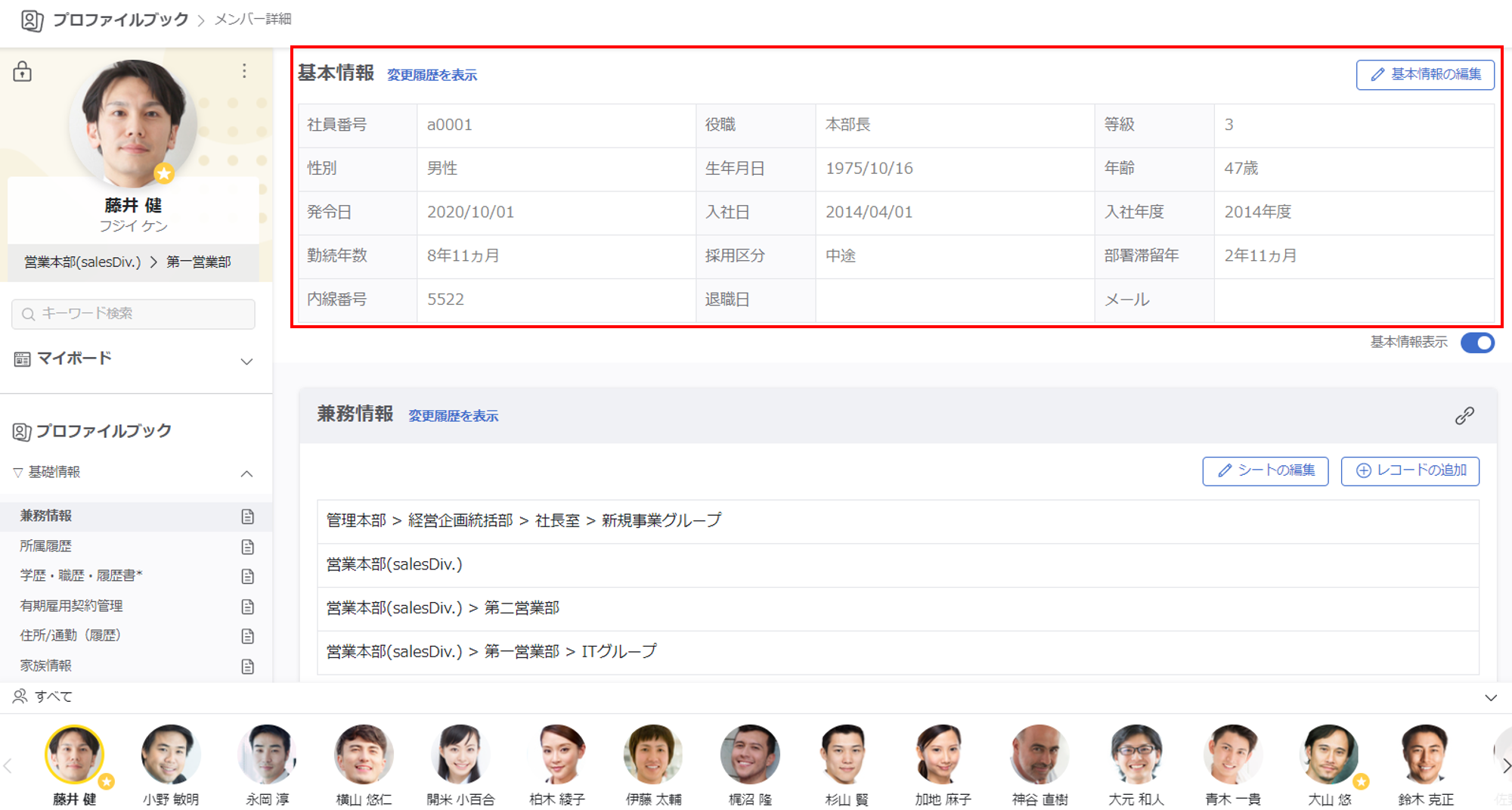Show change history for 基本情報
The image size is (1512, 810).
tap(432, 75)
